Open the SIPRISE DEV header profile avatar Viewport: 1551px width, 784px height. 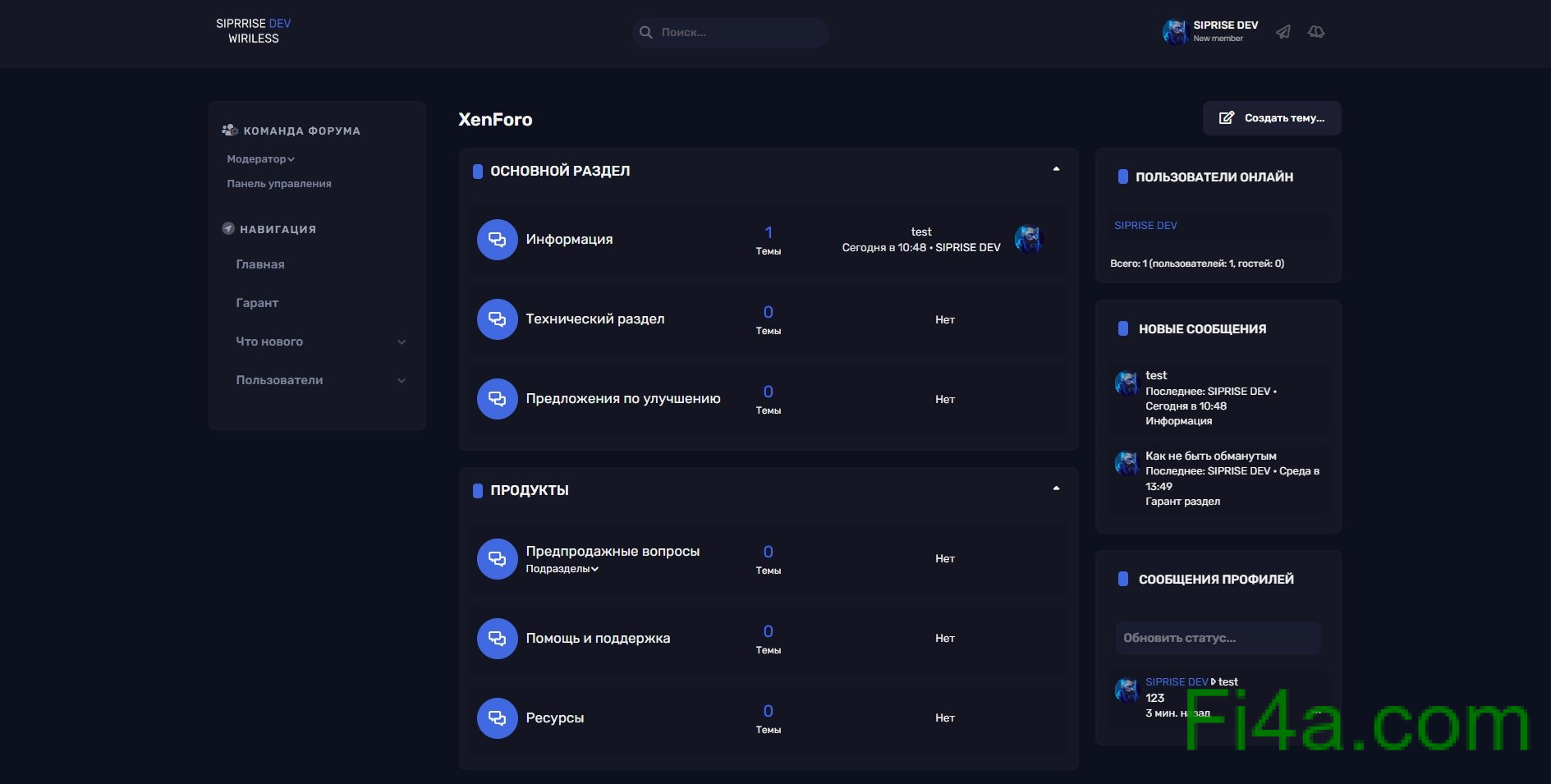1175,32
